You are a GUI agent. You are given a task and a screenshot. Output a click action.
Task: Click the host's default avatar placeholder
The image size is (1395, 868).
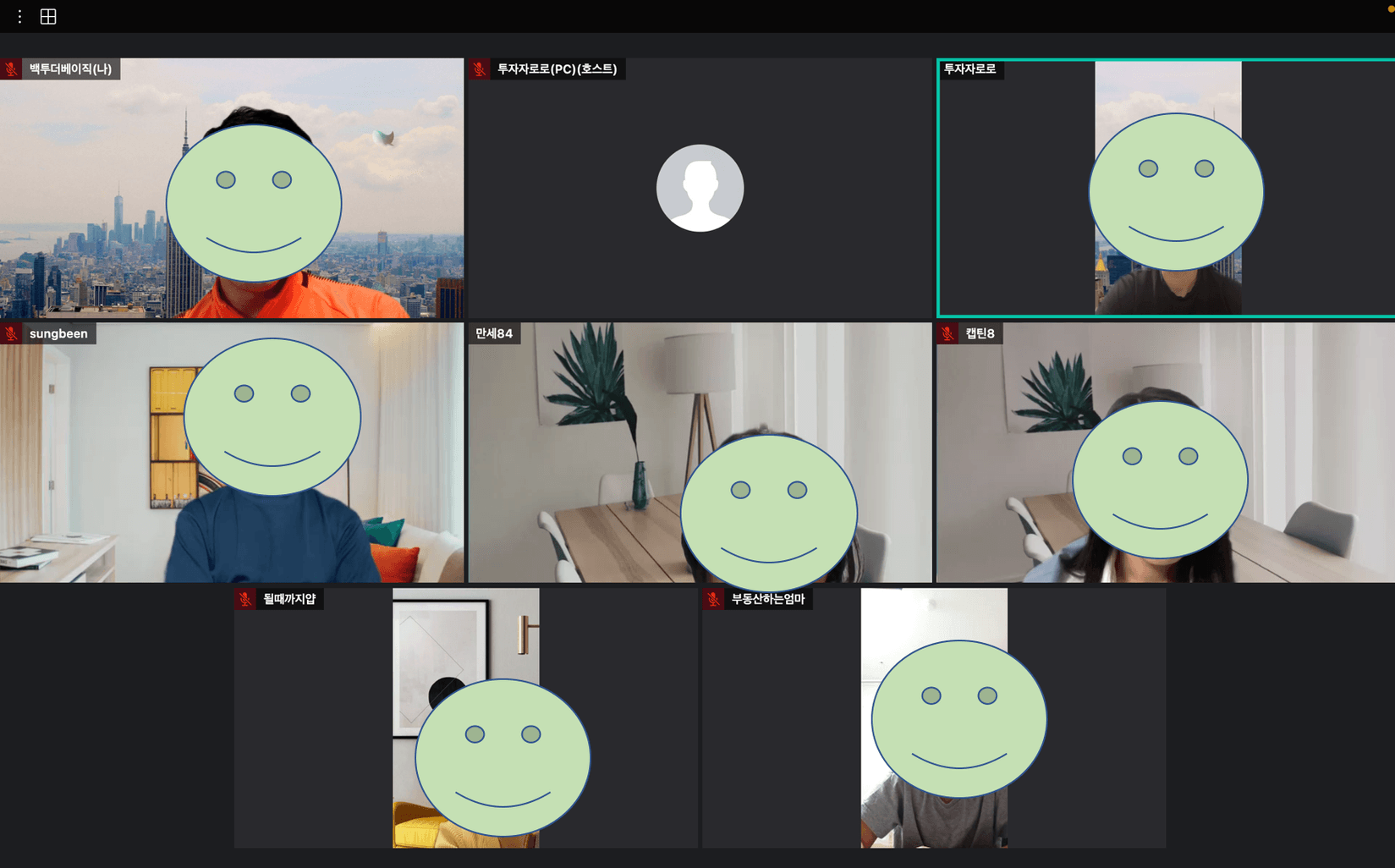coord(700,188)
